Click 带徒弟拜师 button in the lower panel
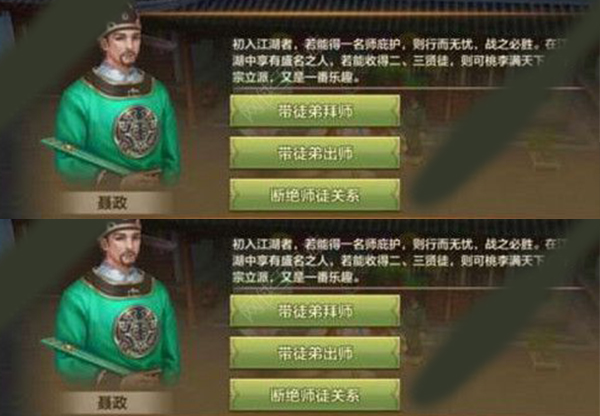The image size is (600, 416). [x=315, y=311]
